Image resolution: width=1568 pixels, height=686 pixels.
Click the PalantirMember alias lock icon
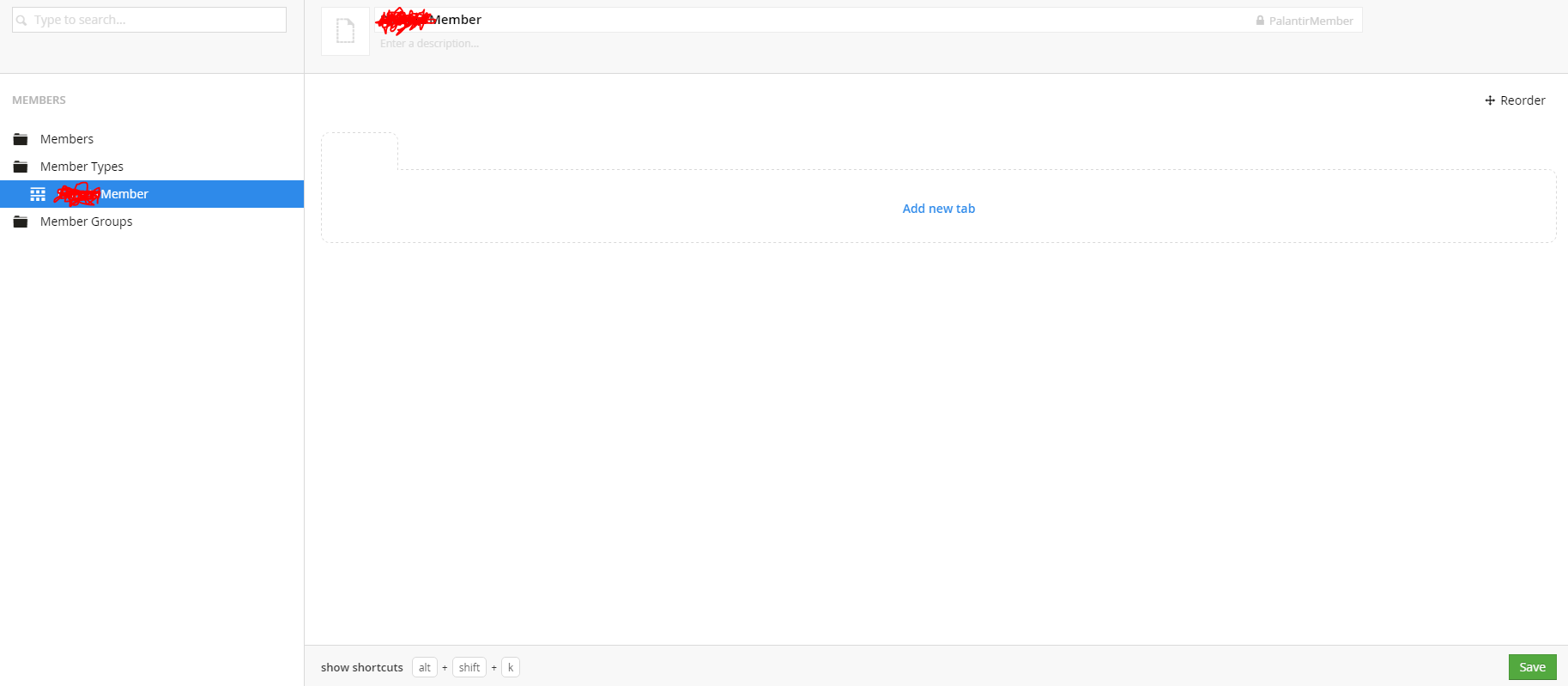click(x=1260, y=21)
